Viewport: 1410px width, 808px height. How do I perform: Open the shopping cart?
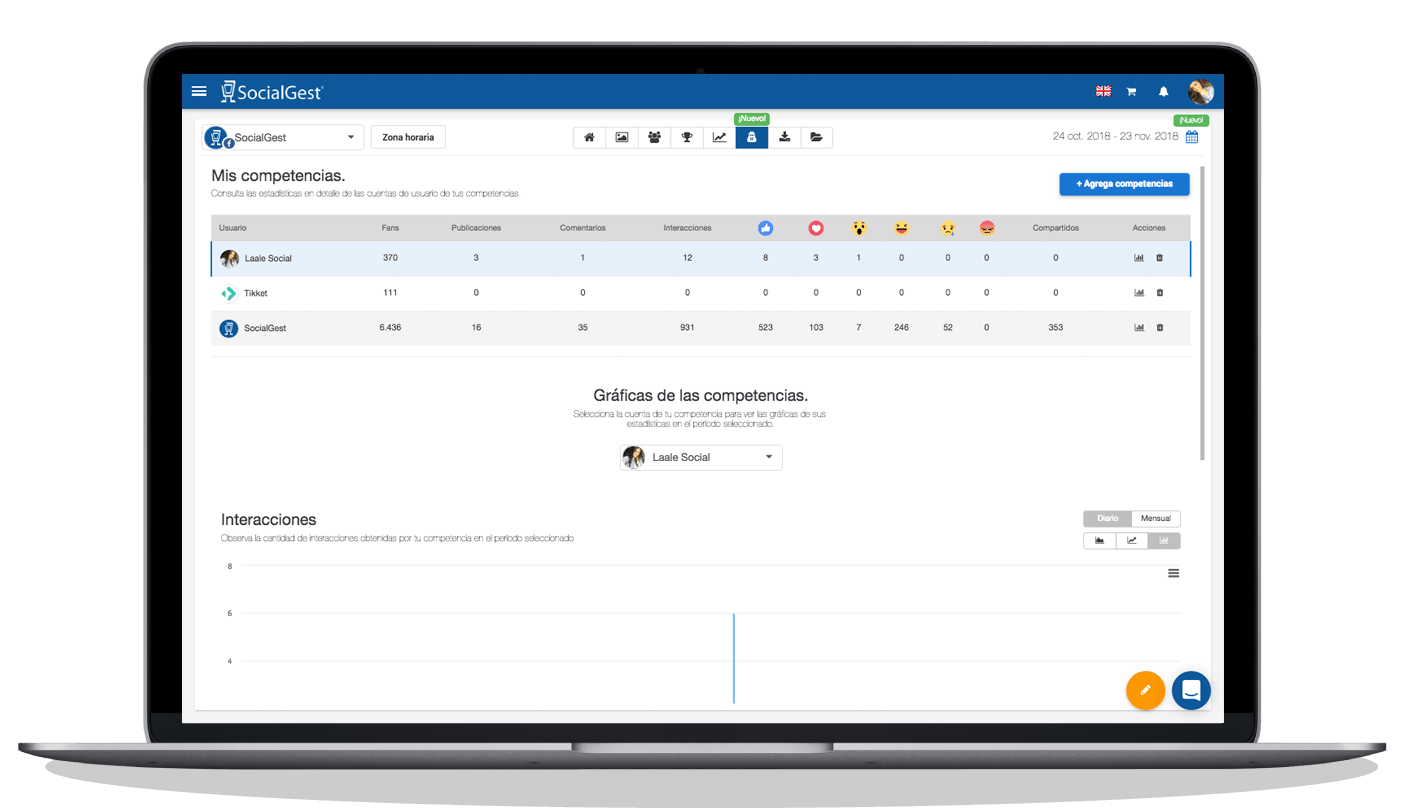1131,91
